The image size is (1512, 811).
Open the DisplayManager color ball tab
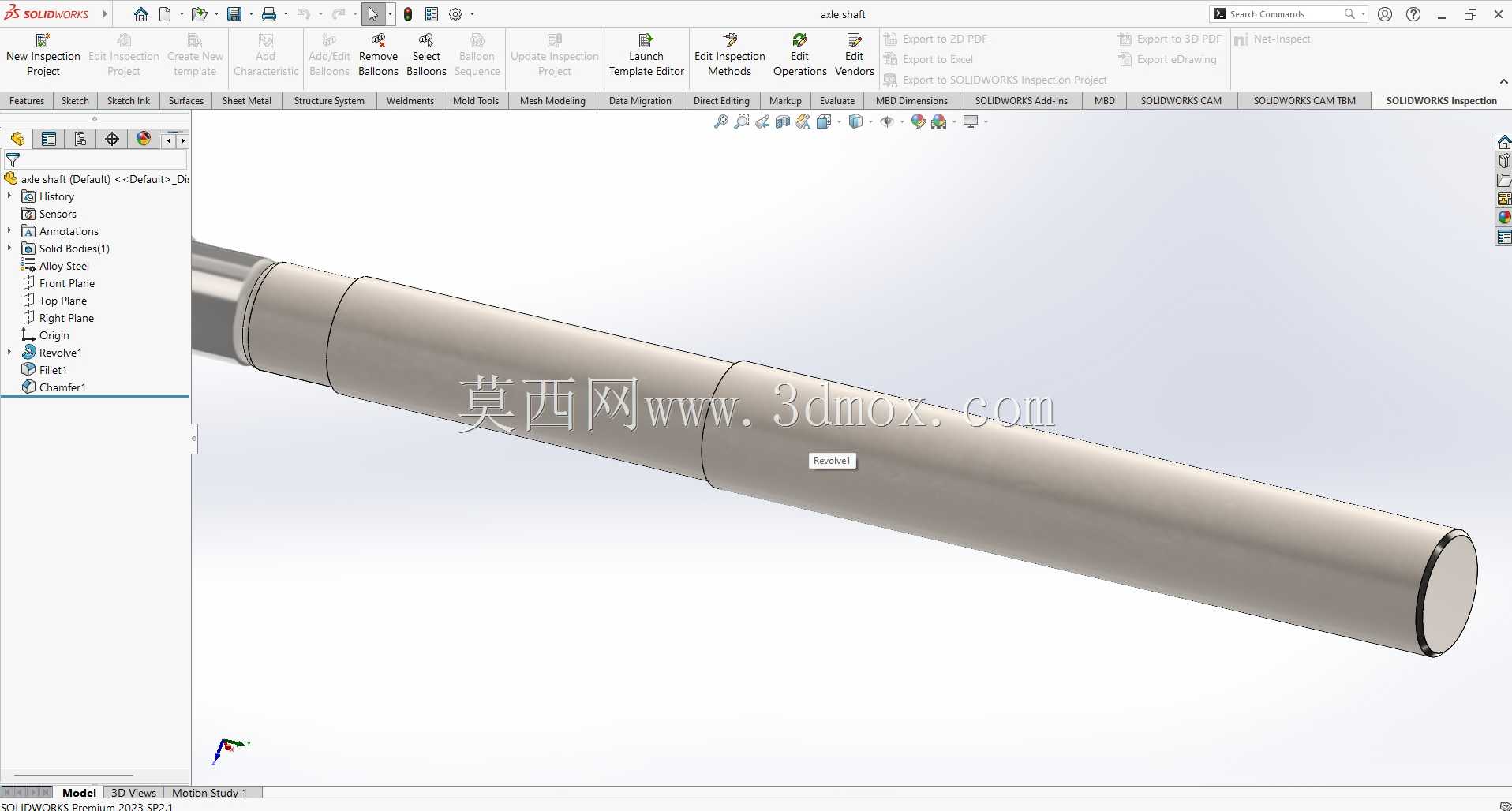tap(144, 139)
